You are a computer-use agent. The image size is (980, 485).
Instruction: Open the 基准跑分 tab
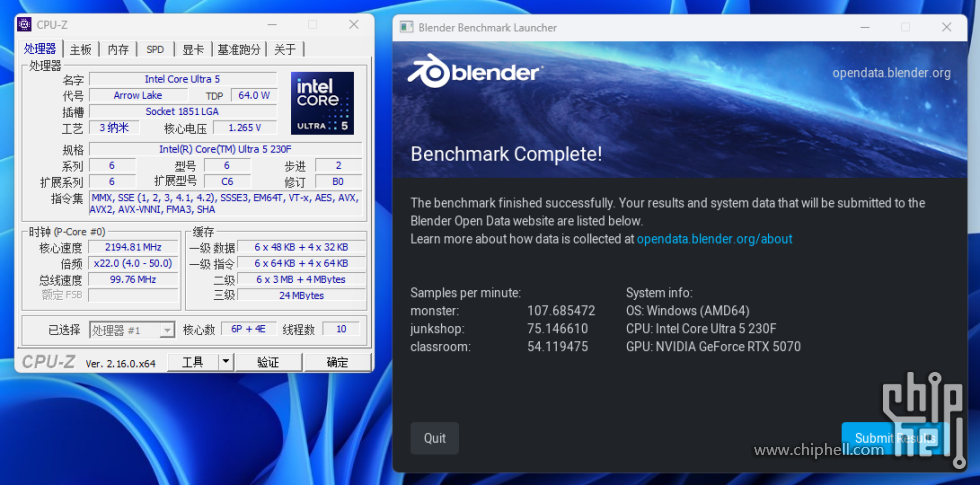click(x=239, y=49)
